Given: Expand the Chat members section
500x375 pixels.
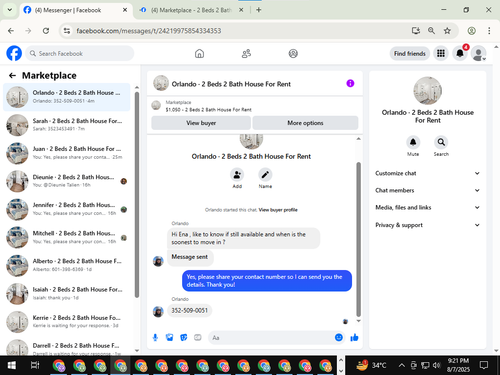Looking at the screenshot, I should 427,190.
